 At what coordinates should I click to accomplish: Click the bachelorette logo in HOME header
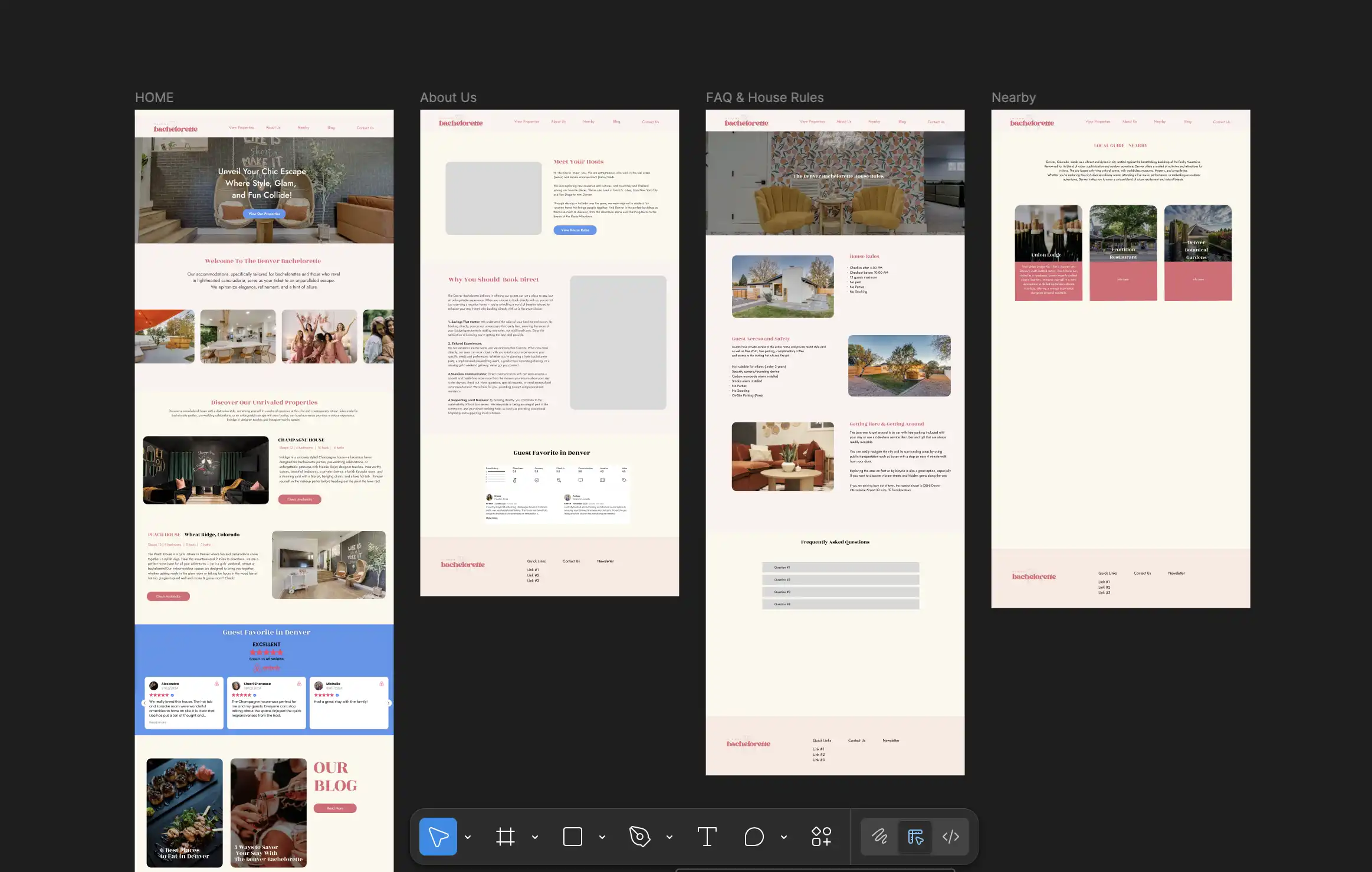click(175, 128)
